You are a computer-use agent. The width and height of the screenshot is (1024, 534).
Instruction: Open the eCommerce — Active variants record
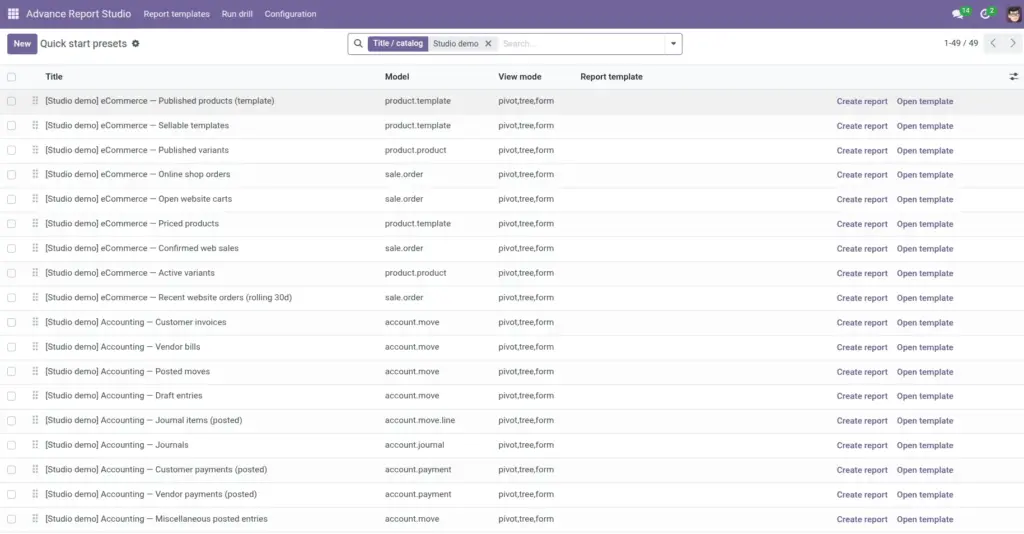[x=129, y=273]
